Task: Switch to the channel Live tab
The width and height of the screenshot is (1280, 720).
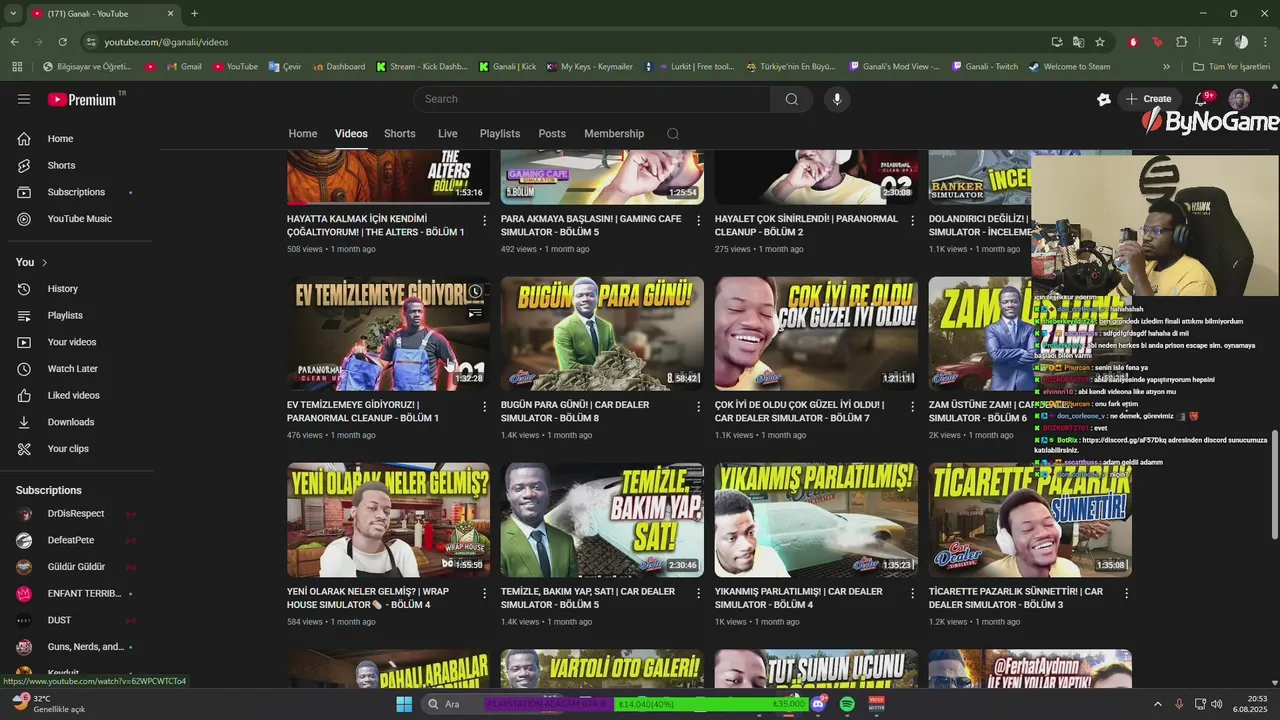Action: 448,134
